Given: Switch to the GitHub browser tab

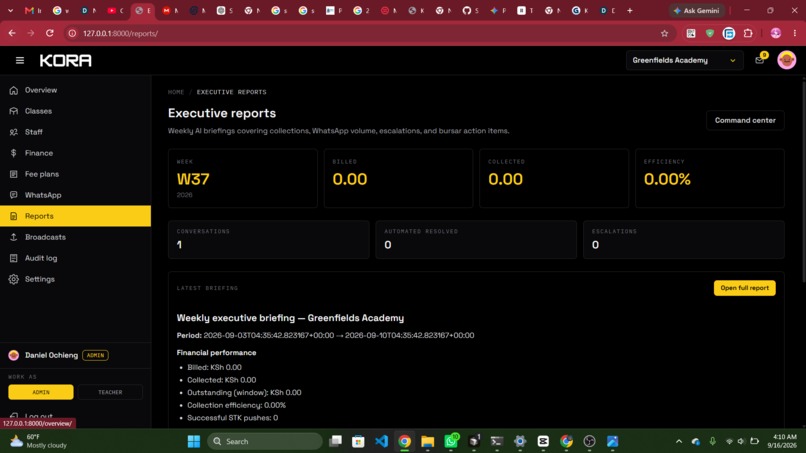Looking at the screenshot, I should click(x=470, y=10).
